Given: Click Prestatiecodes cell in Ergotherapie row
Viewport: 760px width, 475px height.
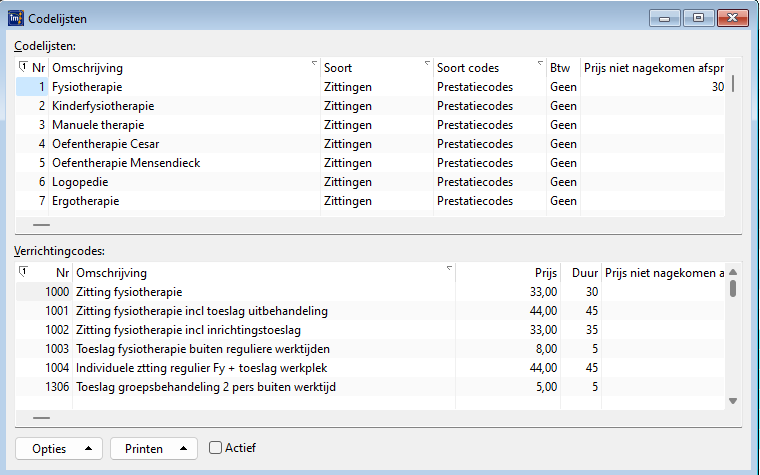Looking at the screenshot, I should 475,201.
